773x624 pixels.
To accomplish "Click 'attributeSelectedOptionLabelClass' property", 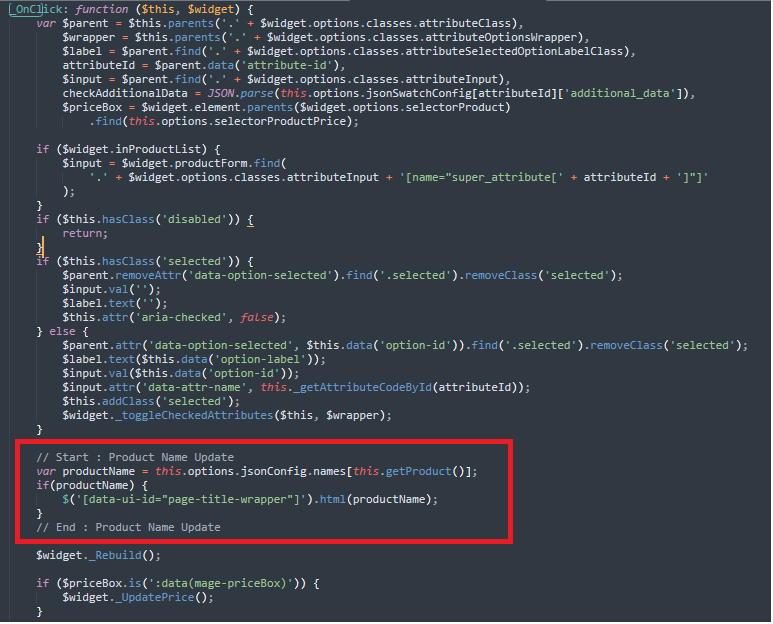I will click(514, 51).
